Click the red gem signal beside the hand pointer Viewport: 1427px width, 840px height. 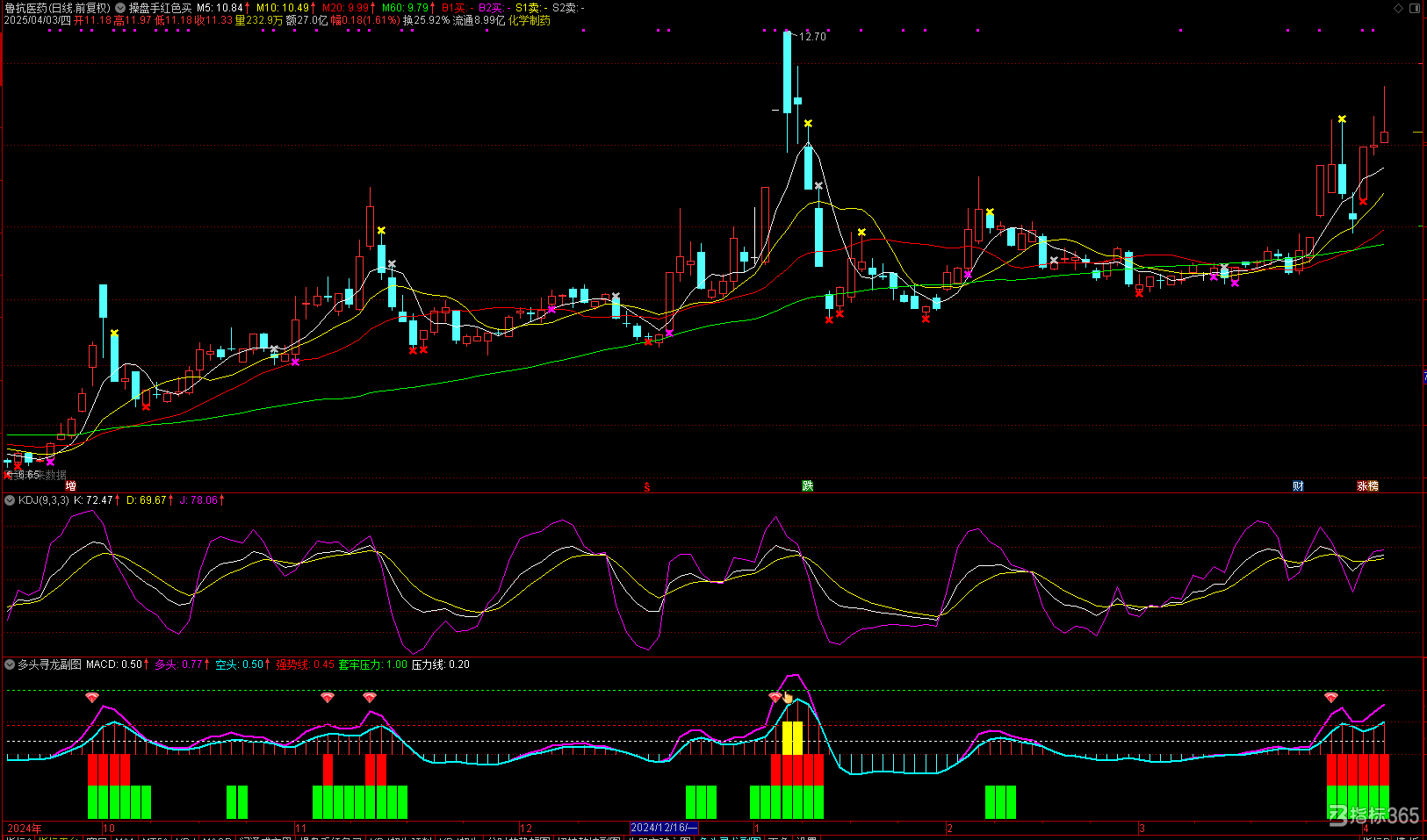[775, 697]
